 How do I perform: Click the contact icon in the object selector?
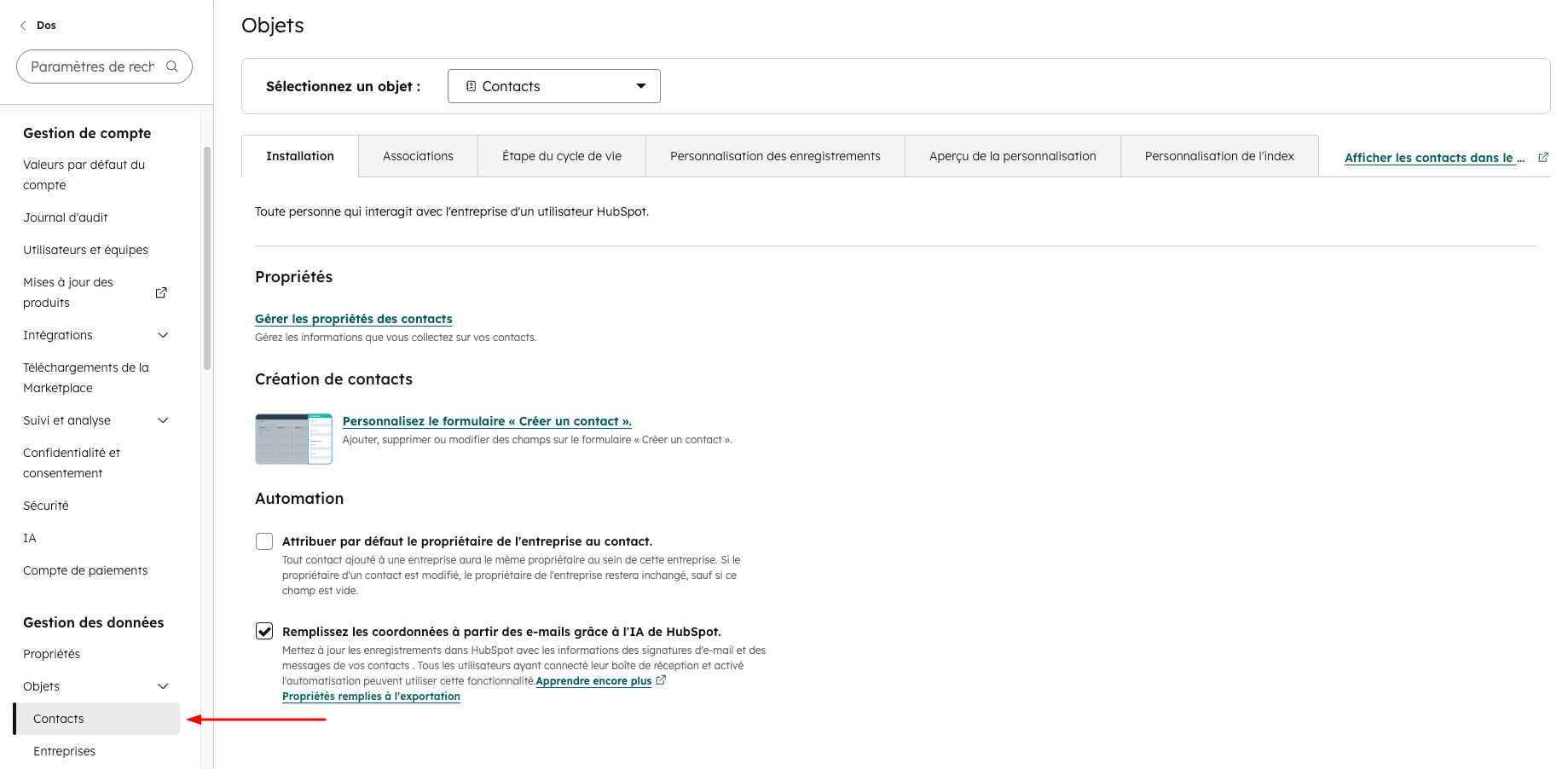point(471,86)
